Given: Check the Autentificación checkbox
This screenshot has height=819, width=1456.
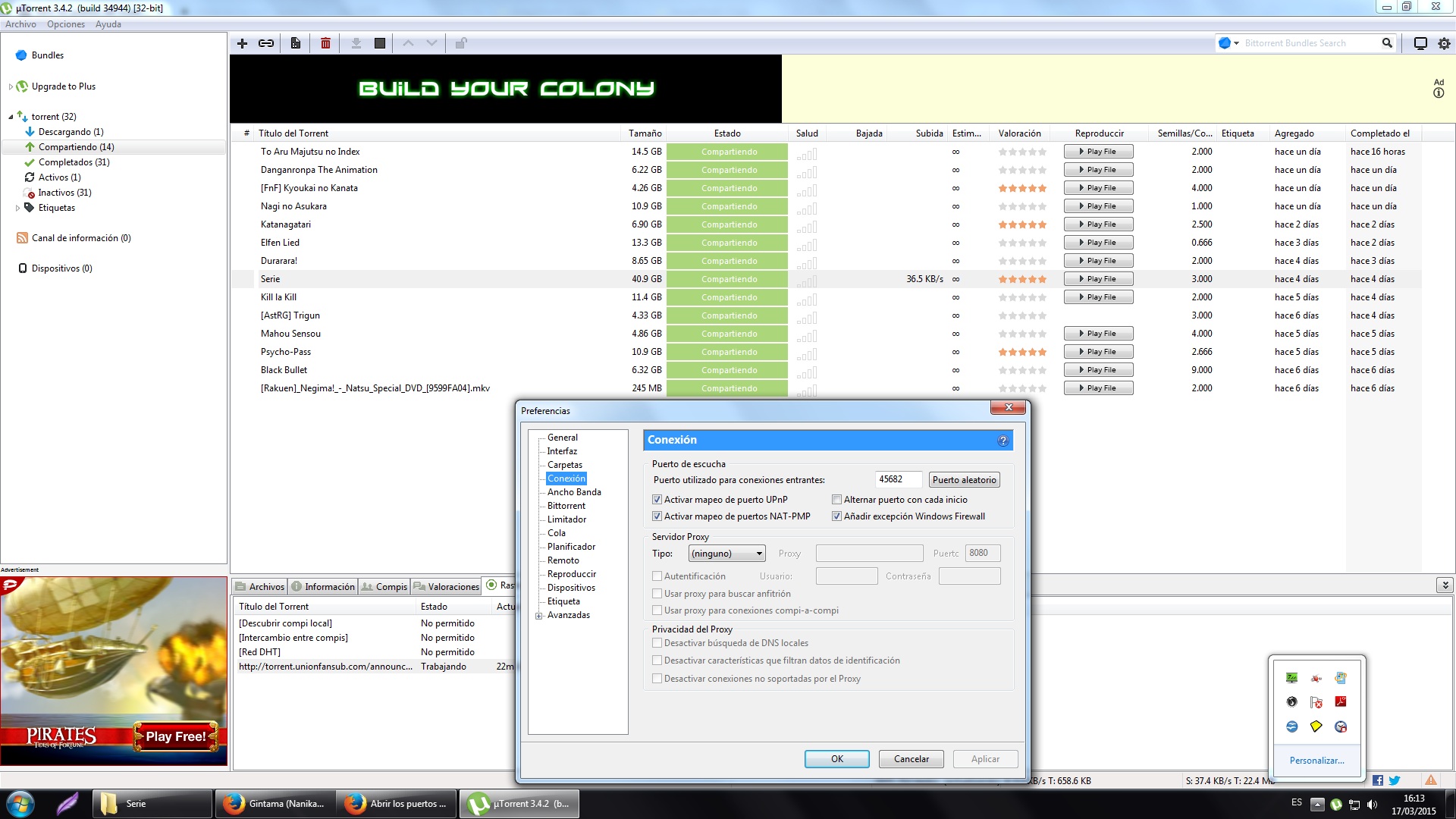Looking at the screenshot, I should [657, 576].
